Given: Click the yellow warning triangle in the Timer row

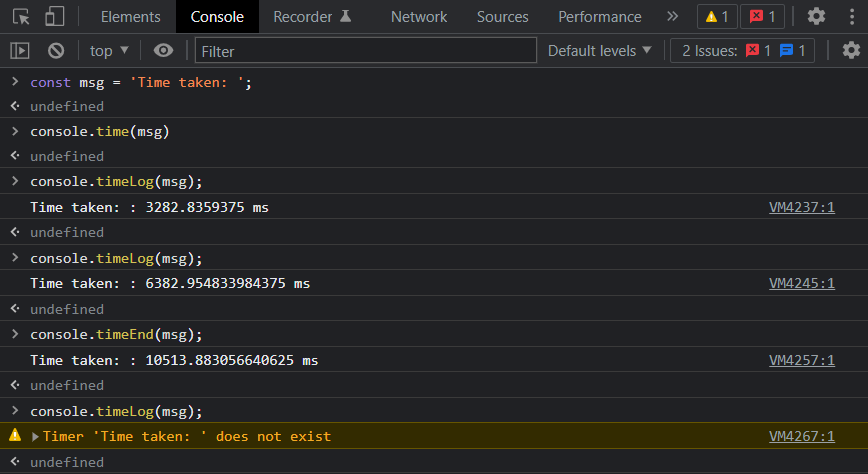Looking at the screenshot, I should [15, 435].
